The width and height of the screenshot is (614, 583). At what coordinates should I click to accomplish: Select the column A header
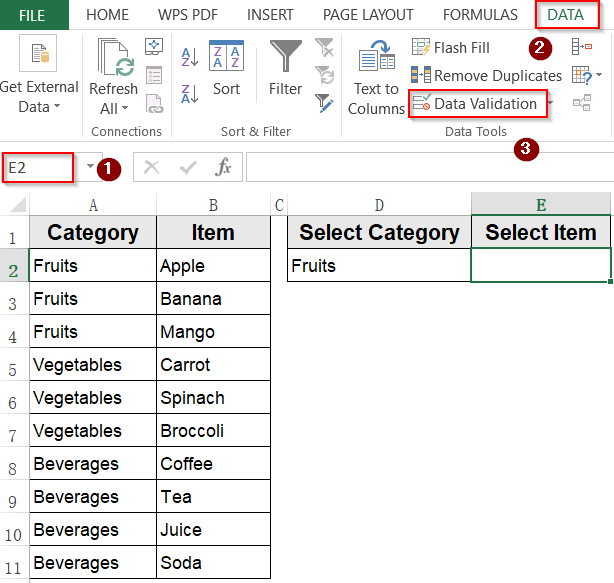coord(93,205)
